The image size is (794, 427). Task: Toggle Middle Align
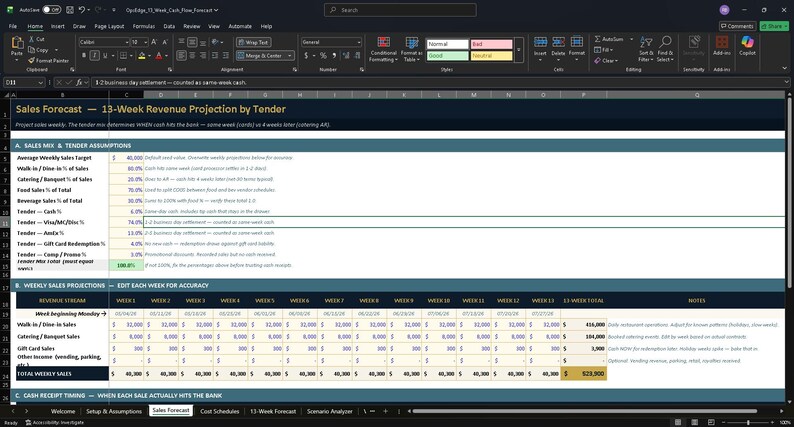pos(192,42)
